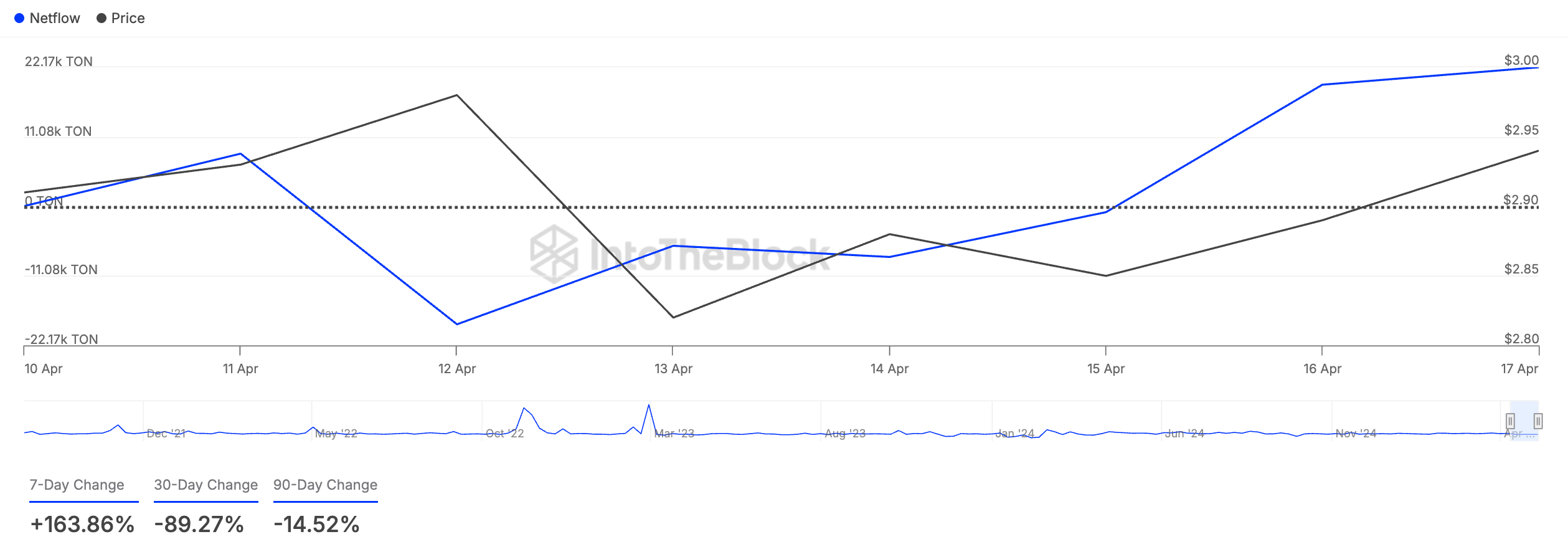Click Mar '23 in the navigator timeline
Image resolution: width=1568 pixels, height=557 pixels.
674,434
